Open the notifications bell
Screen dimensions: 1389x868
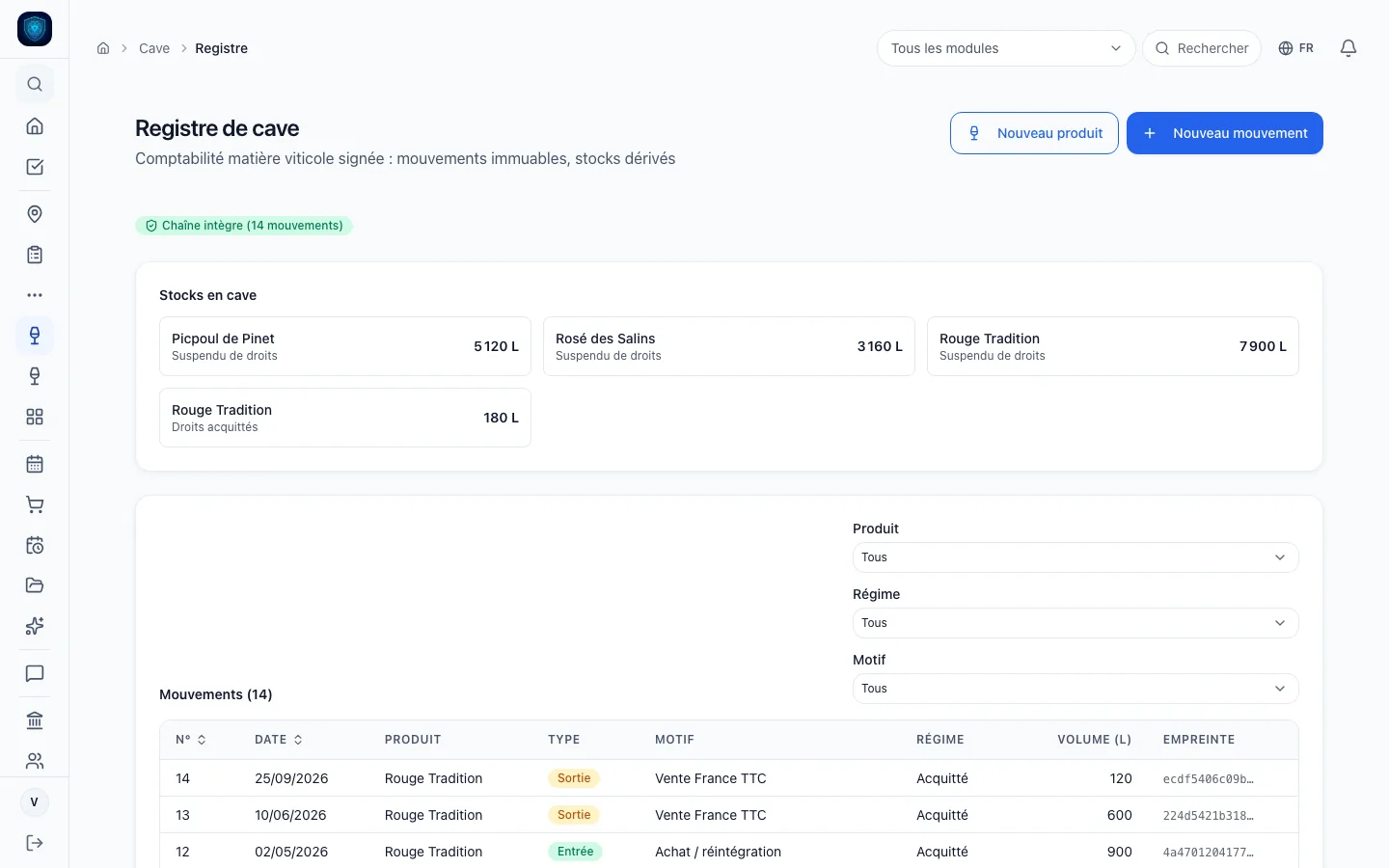(1348, 48)
